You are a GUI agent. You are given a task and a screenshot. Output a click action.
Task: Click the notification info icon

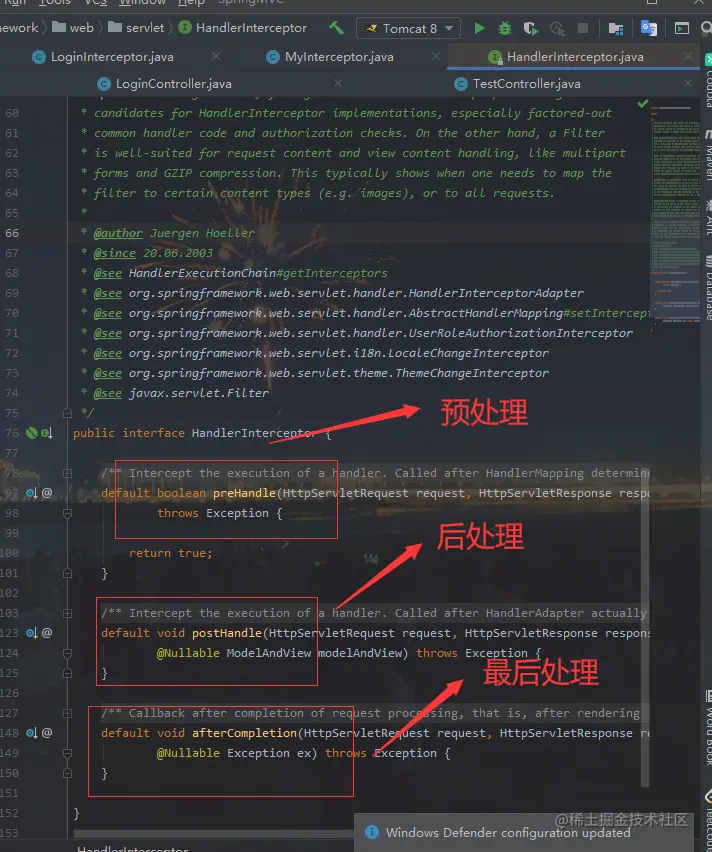(372, 832)
